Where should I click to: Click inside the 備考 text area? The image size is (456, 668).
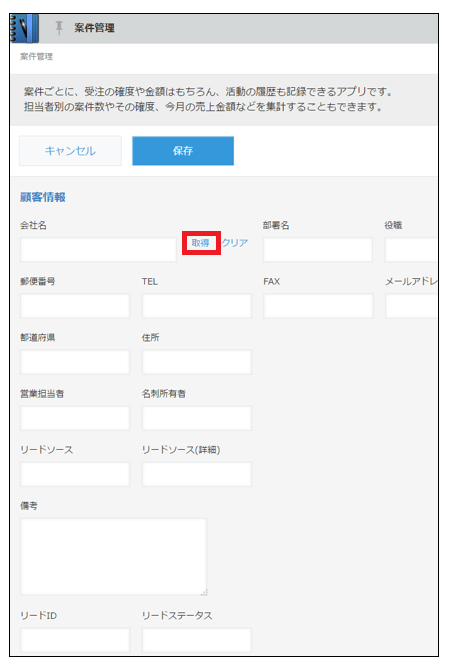(x=114, y=557)
